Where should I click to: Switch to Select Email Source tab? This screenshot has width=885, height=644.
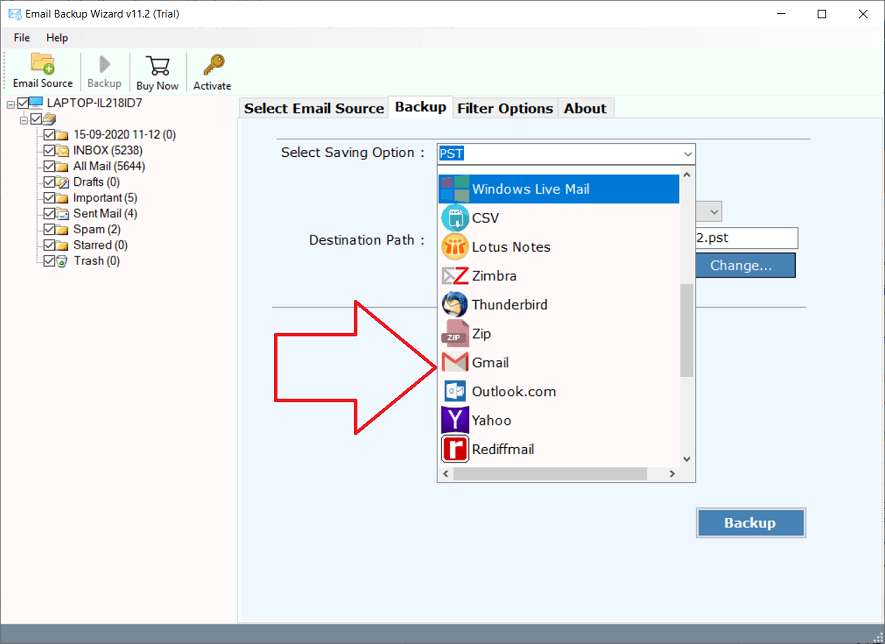tap(314, 108)
